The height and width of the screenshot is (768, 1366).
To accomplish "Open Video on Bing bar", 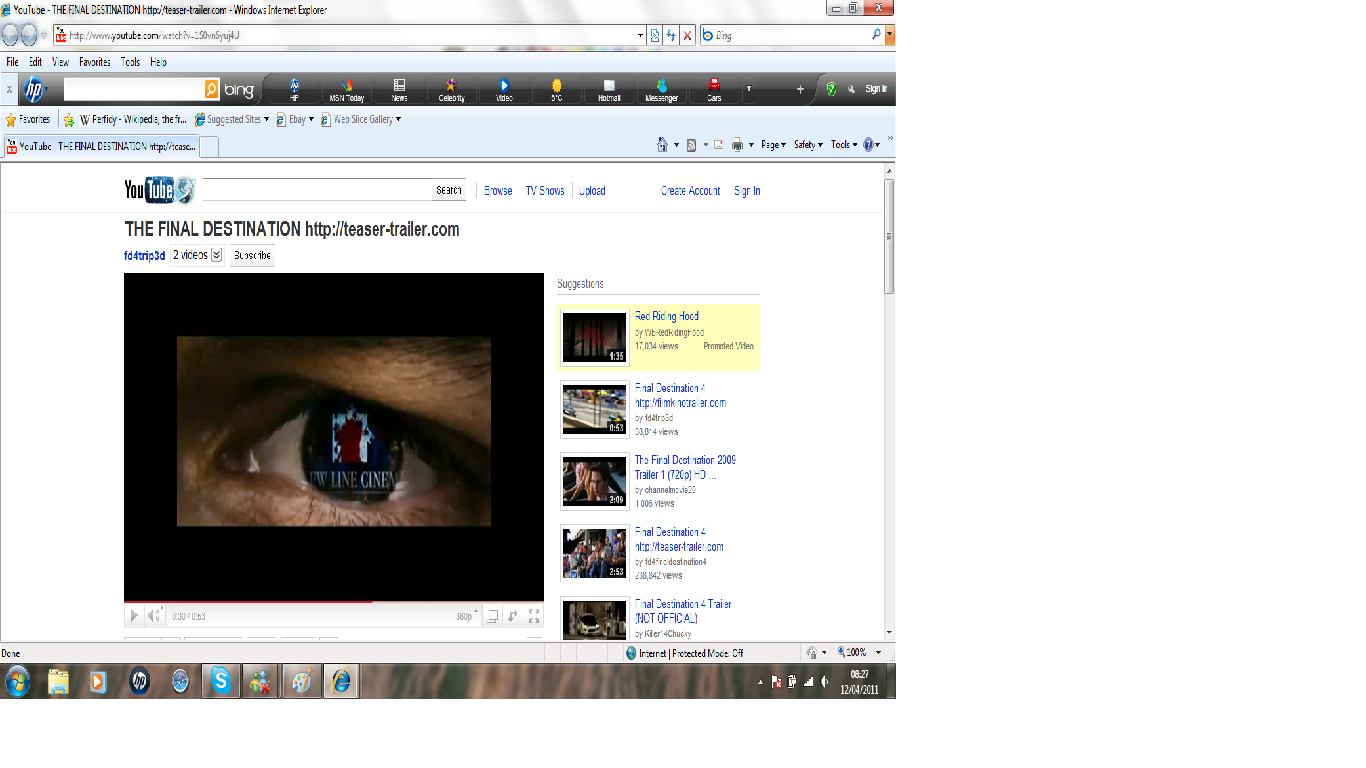I will pos(504,90).
